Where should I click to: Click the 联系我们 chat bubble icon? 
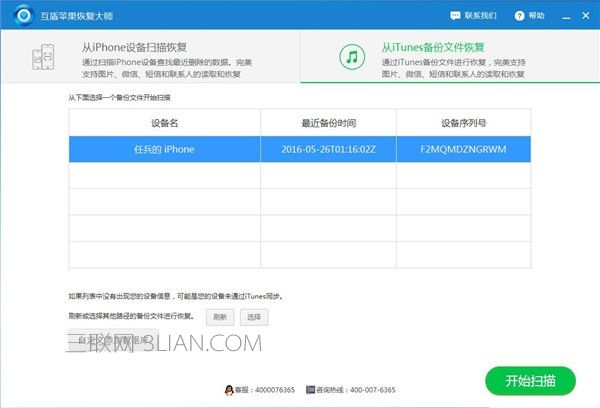click(455, 16)
